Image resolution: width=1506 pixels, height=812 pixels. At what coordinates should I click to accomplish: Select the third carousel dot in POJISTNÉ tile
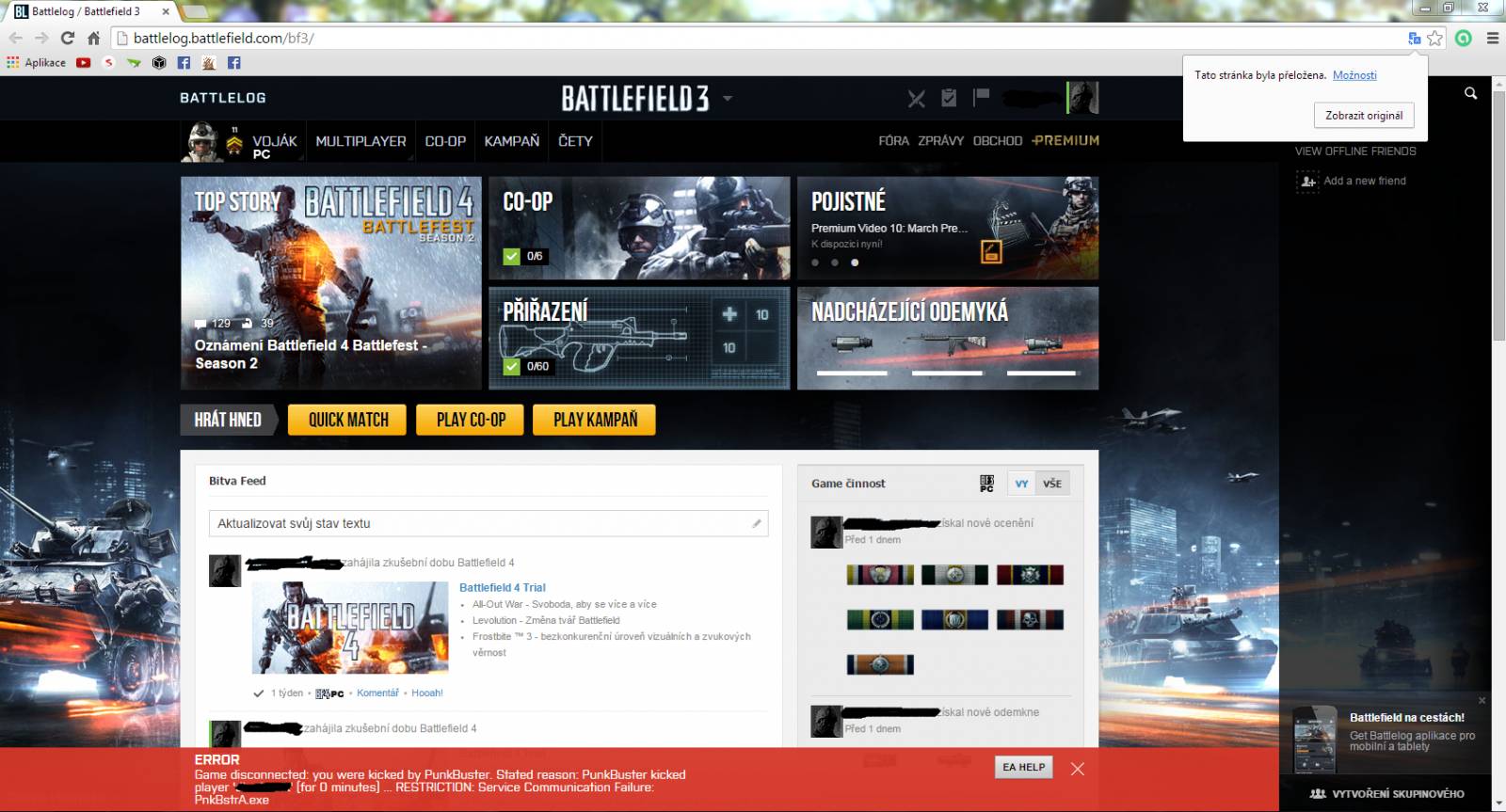click(x=855, y=263)
